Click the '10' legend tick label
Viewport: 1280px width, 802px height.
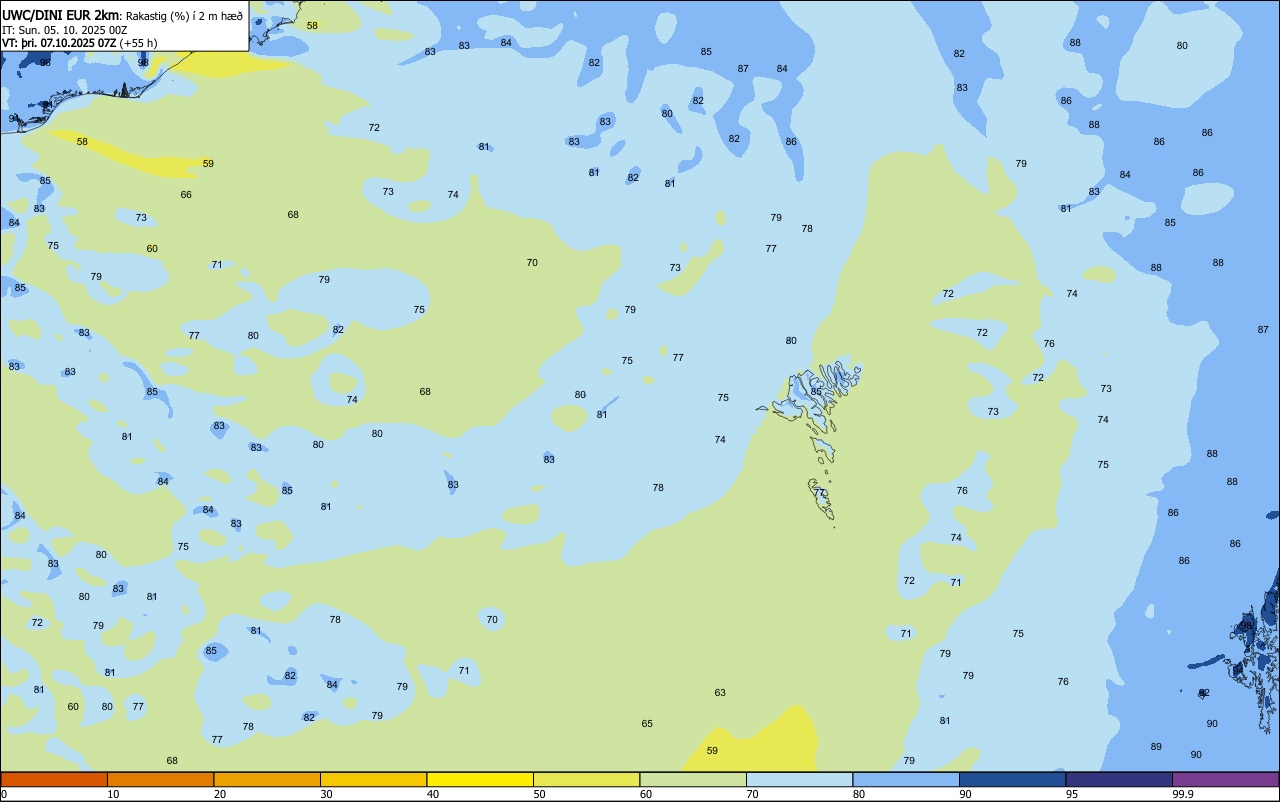click(114, 794)
